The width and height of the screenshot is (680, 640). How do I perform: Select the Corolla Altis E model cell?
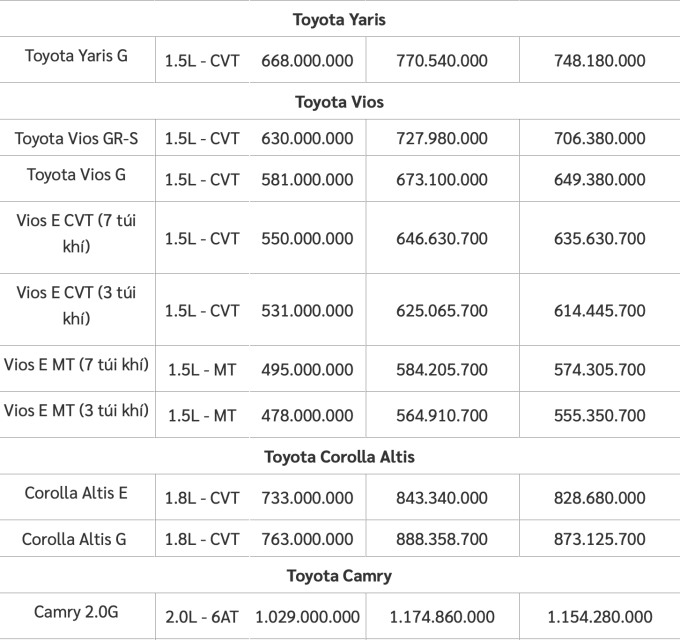tap(77, 494)
